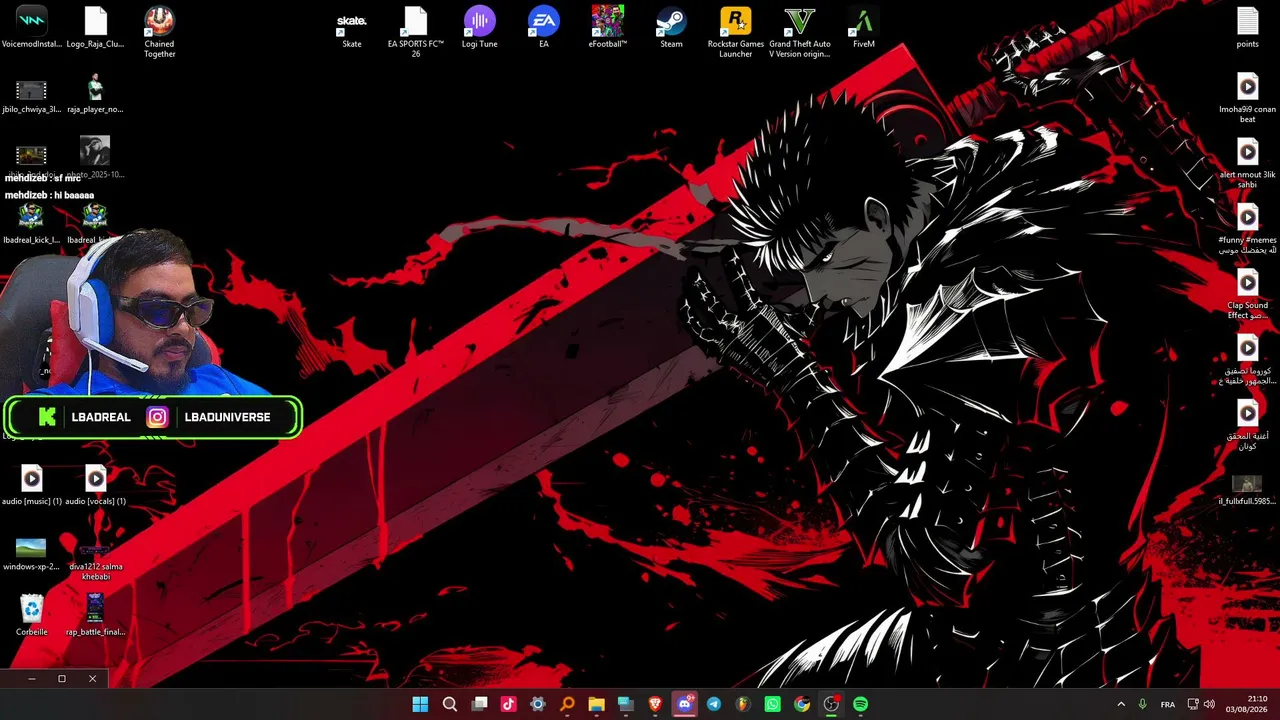Select the lmoha9i9 conan beat audio file
This screenshot has height=720, width=1280.
[x=1247, y=98]
